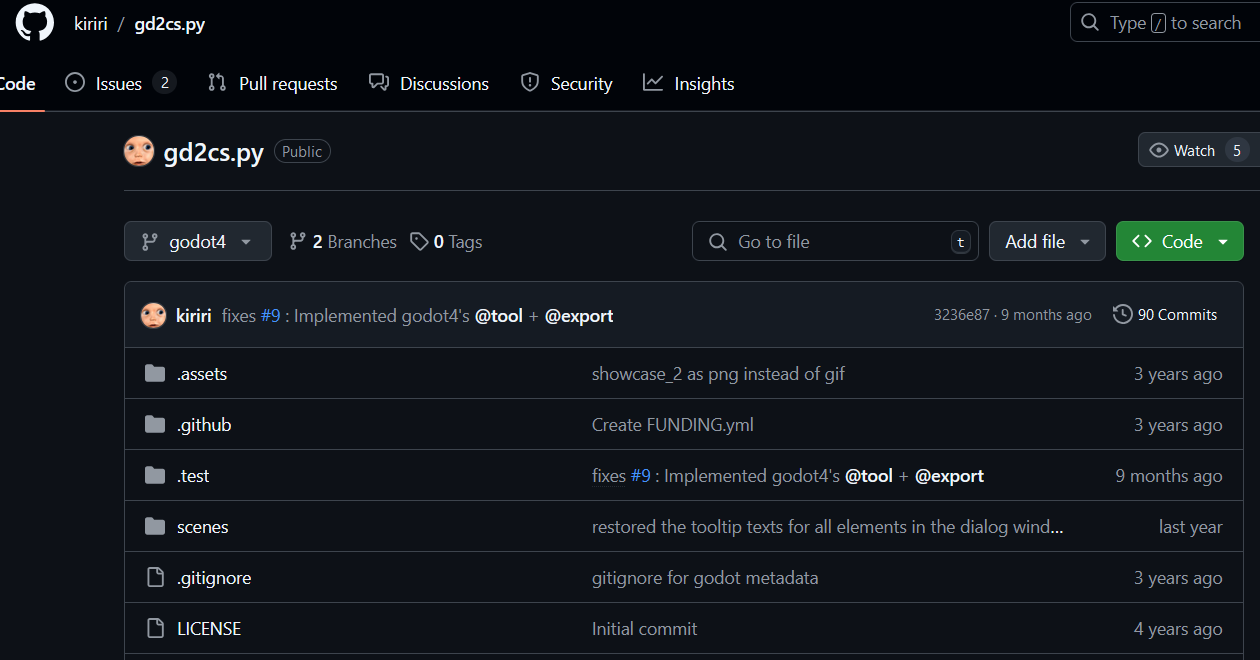Viewport: 1260px width, 660px height.
Task: Expand the godot4 branch dropdown
Action: click(x=198, y=242)
